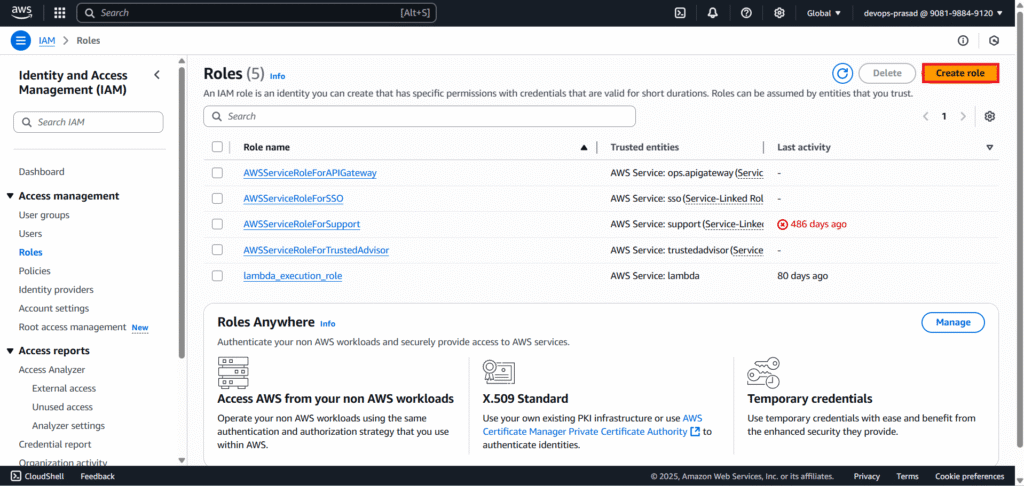Screen dimensions: 1024x486
Task: Open Identity providers in the sidebar
Action: 56,289
